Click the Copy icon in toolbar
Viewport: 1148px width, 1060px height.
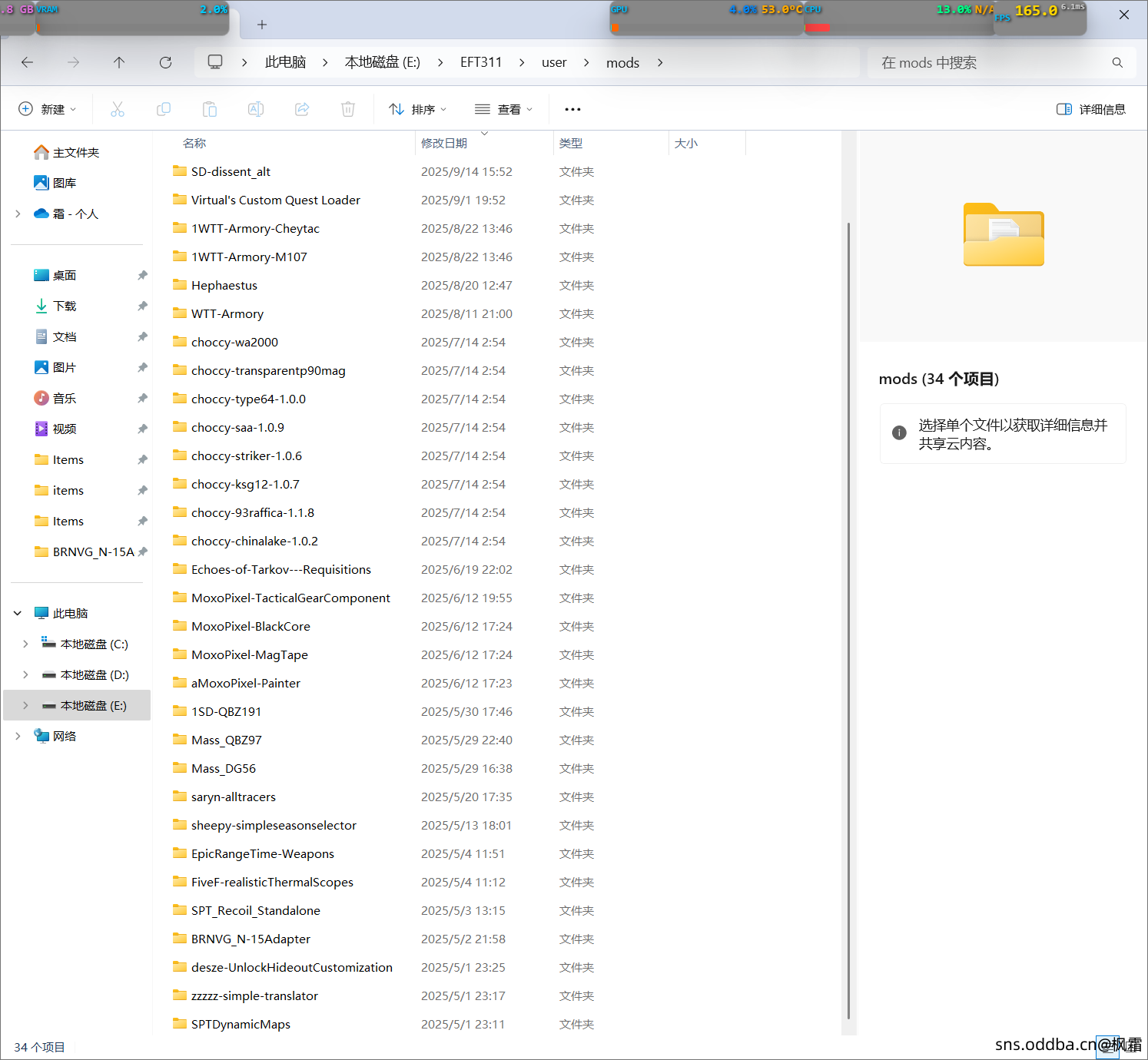point(164,109)
